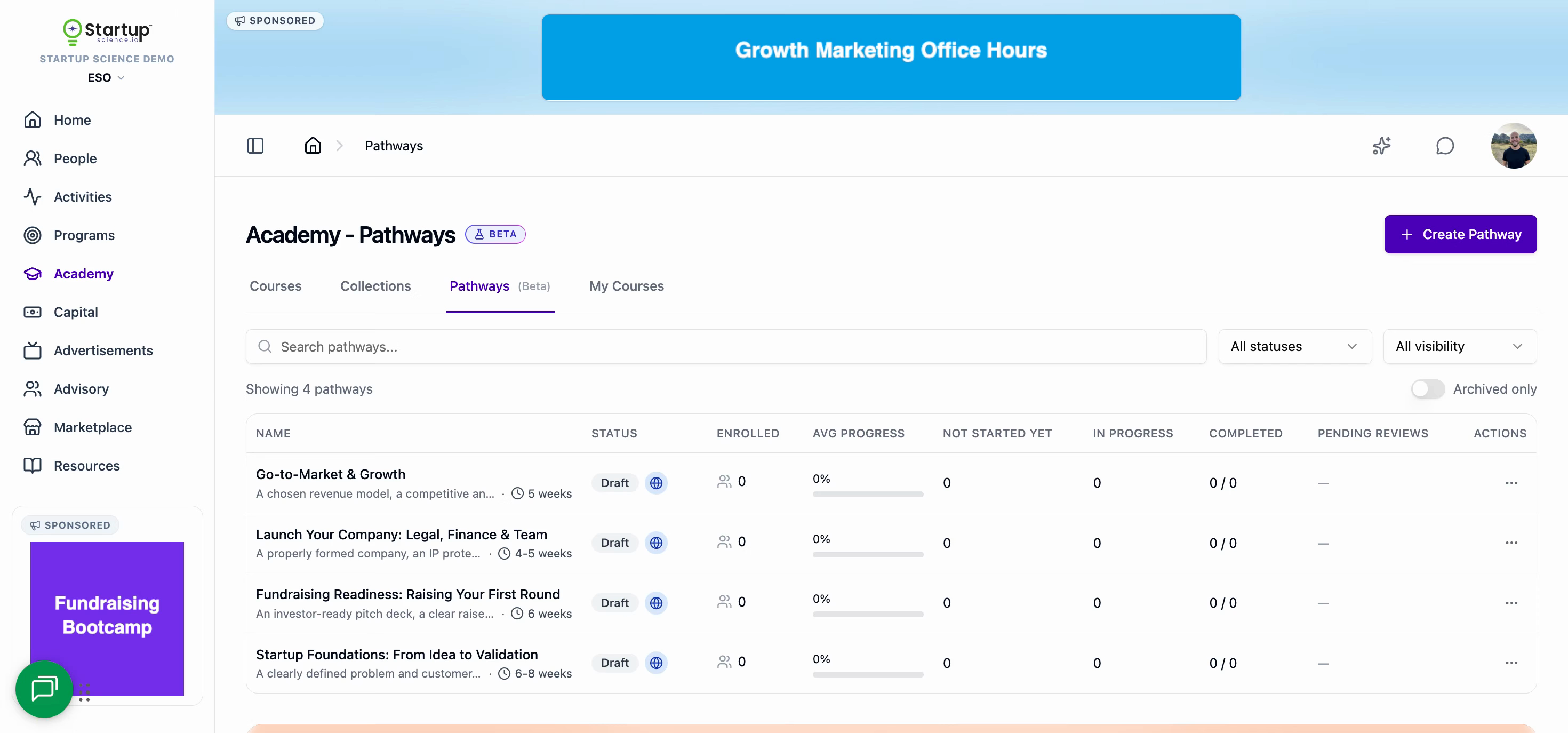Select the Pathways (Beta) tab
Image resolution: width=1568 pixels, height=733 pixels.
pos(500,286)
